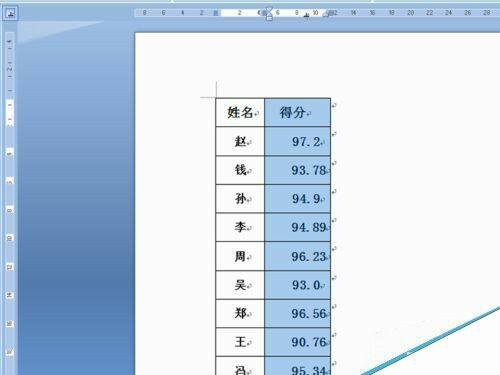The height and width of the screenshot is (375, 500).
Task: Click the score cell 96.23
Action: [x=297, y=256]
